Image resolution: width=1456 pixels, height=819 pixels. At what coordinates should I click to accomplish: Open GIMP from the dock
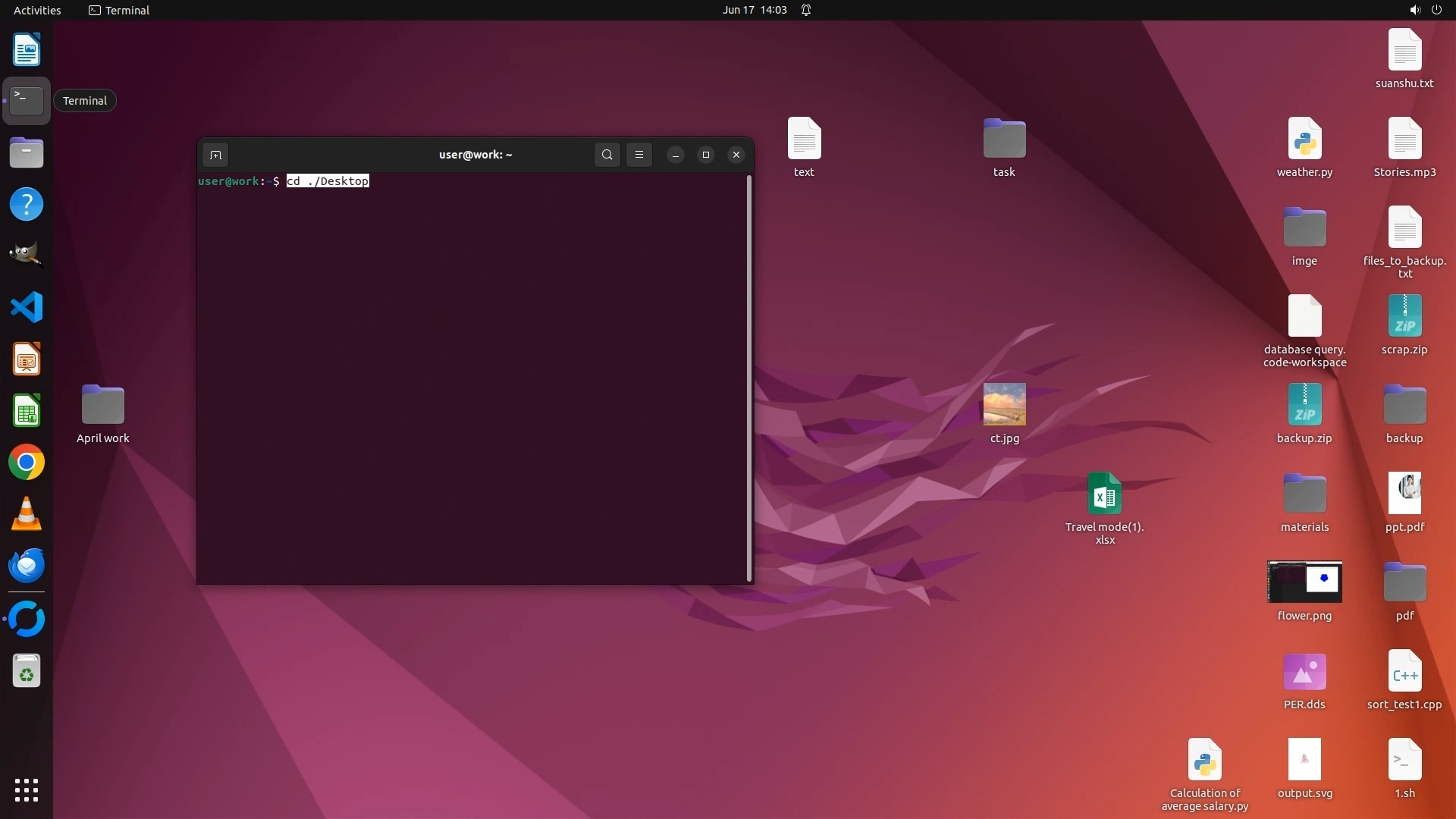(27, 256)
